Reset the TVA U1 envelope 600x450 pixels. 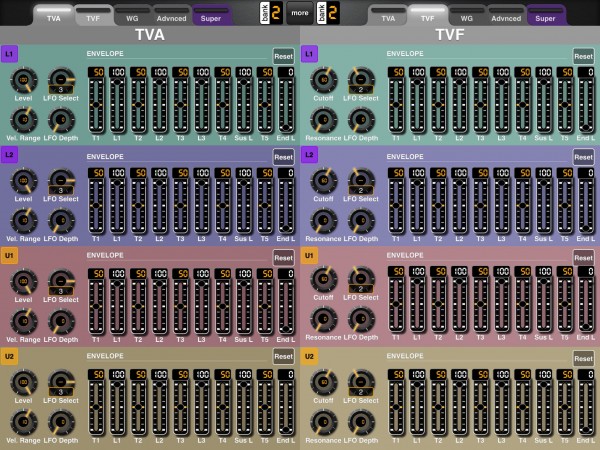point(284,258)
